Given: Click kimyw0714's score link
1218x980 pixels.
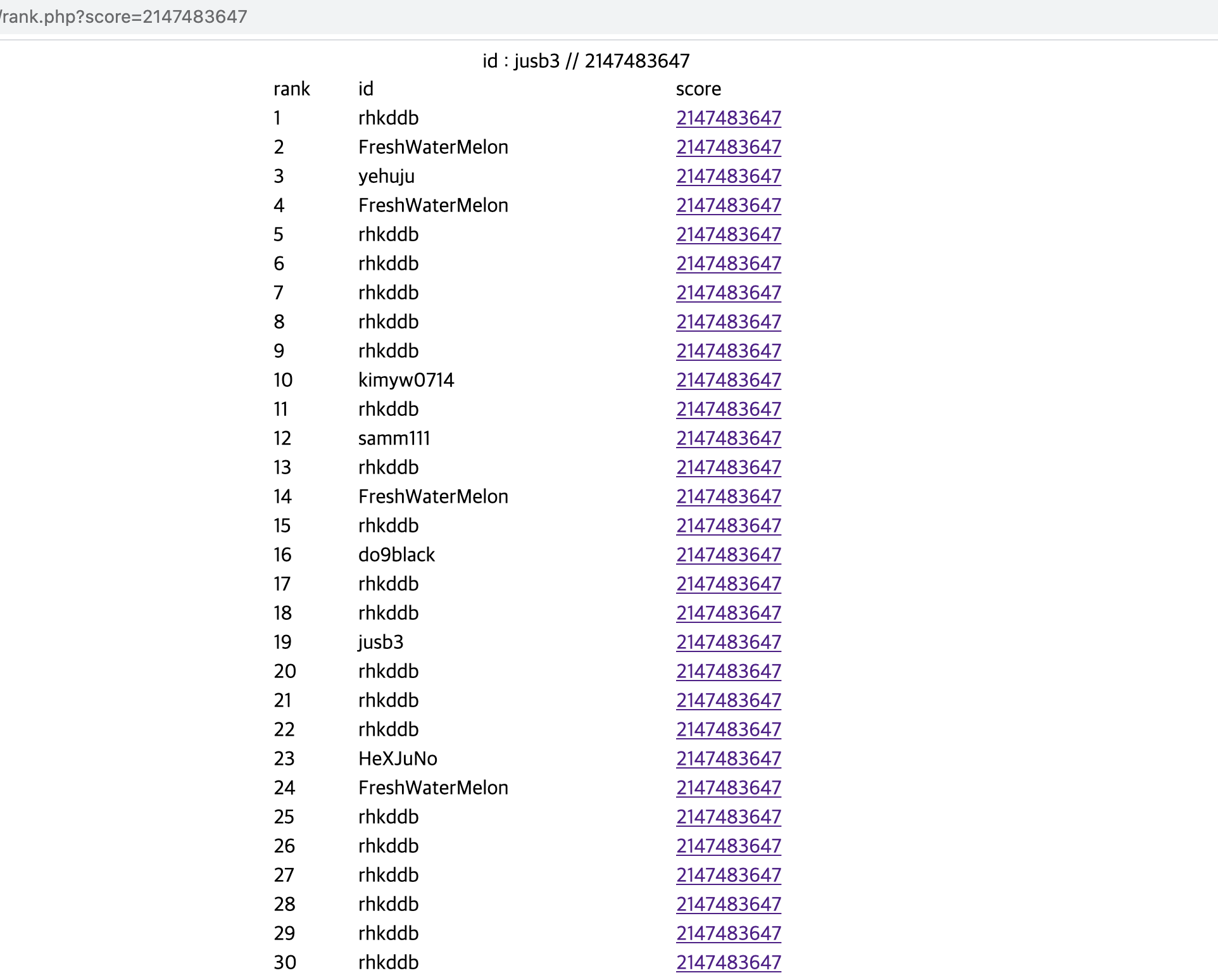Looking at the screenshot, I should click(728, 380).
